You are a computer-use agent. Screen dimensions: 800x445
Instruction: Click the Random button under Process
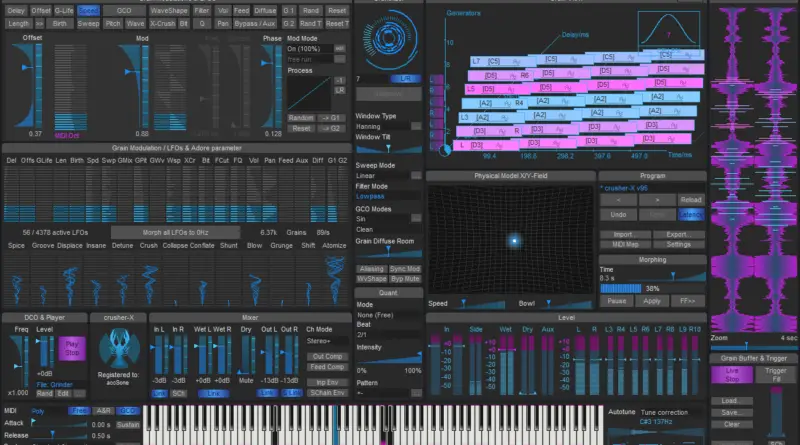pyautogui.click(x=301, y=118)
